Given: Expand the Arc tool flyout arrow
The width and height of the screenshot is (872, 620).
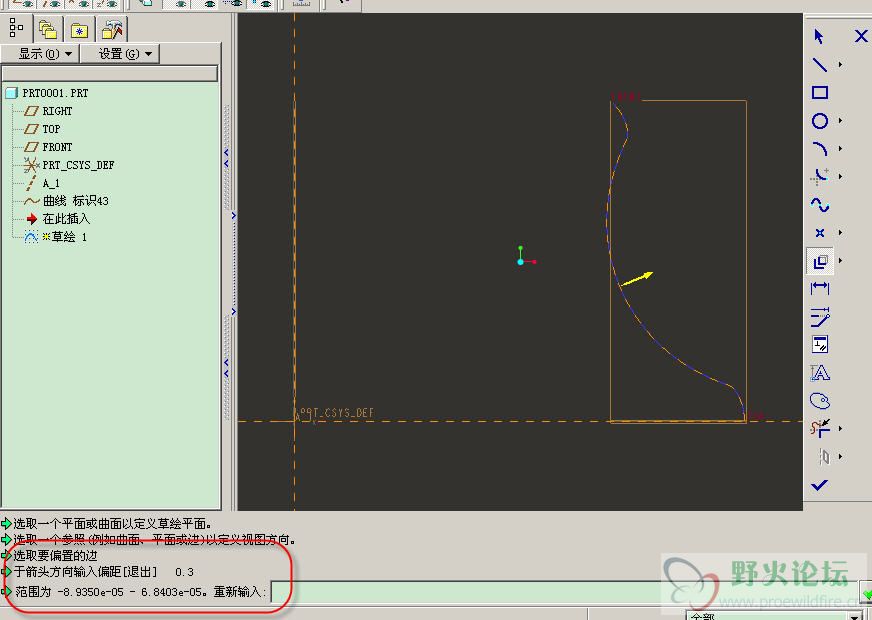Looking at the screenshot, I should click(840, 148).
